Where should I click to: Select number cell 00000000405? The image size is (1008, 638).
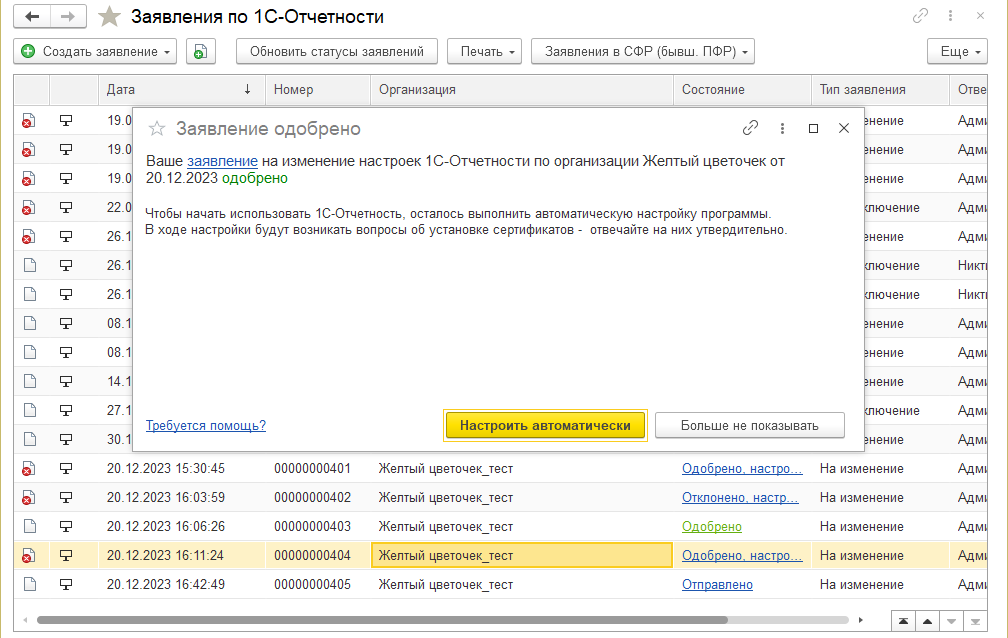pos(318,585)
